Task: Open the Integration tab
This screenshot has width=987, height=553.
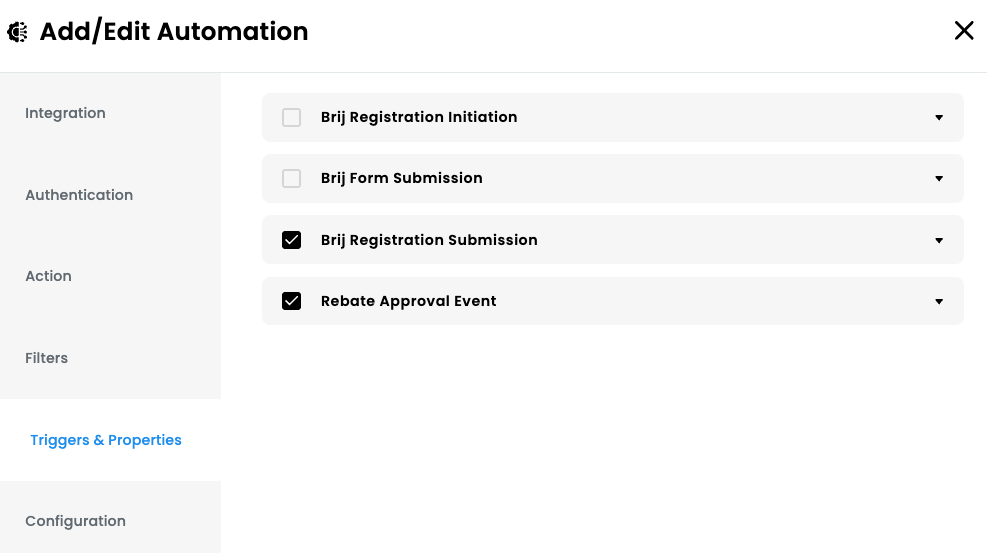Action: (65, 113)
